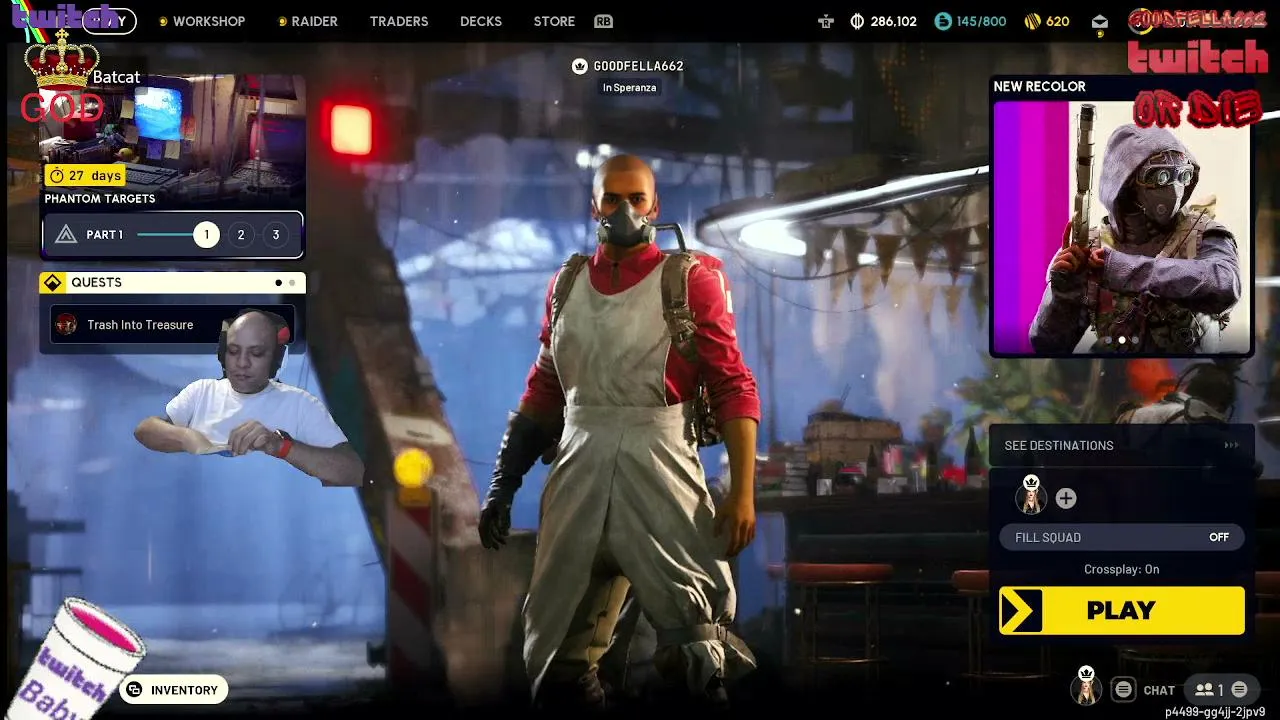Click the Crossplay: On setting
1280x720 pixels.
[x=1122, y=569]
